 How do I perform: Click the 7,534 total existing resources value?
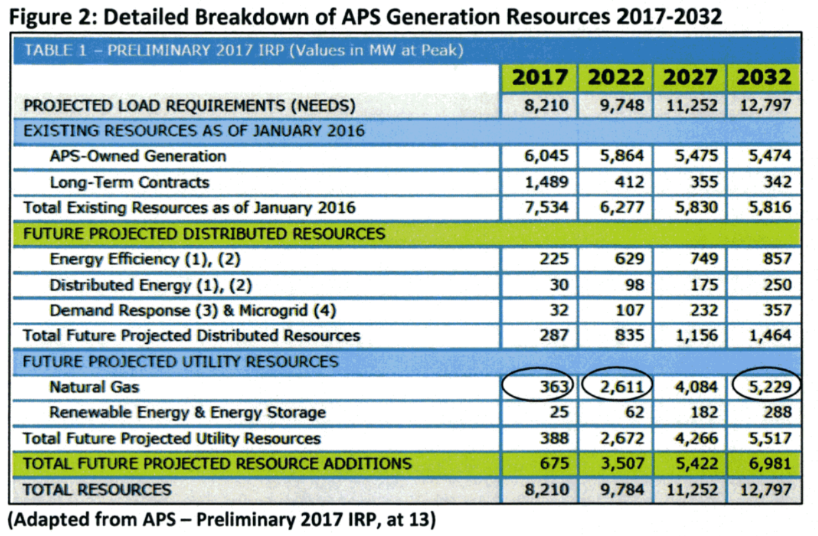(546, 207)
